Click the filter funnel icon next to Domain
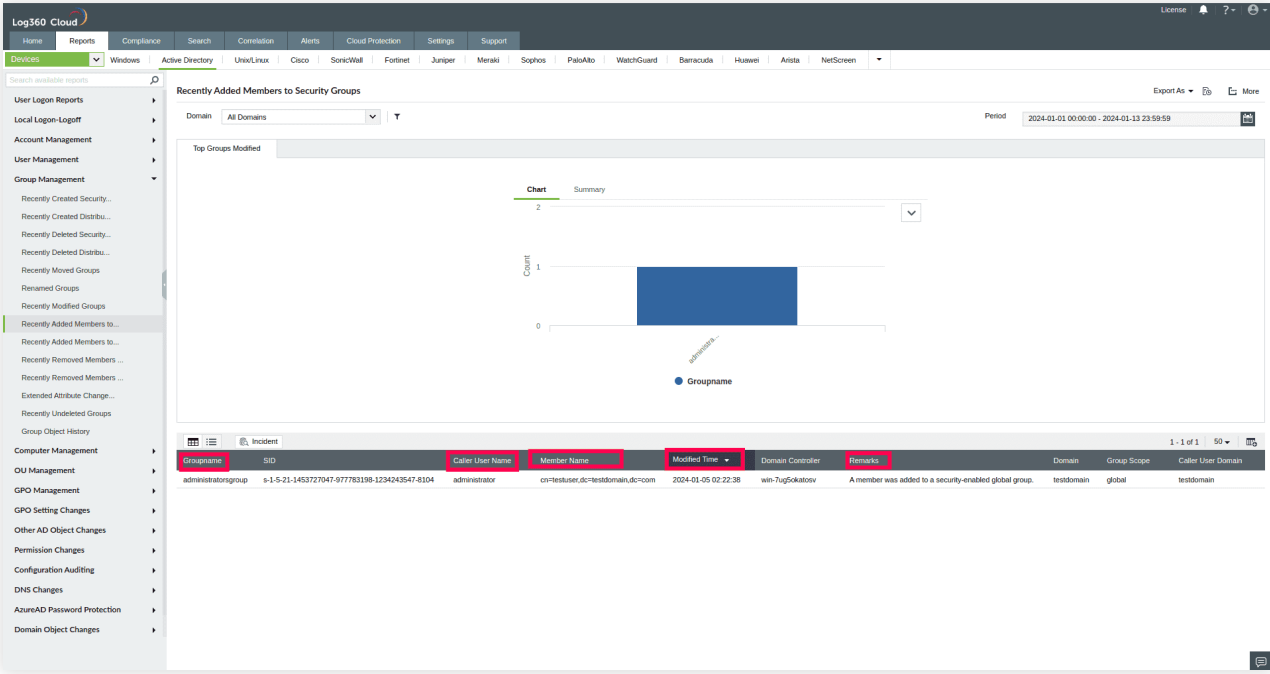Image resolution: width=1270 pixels, height=674 pixels. coord(397,117)
